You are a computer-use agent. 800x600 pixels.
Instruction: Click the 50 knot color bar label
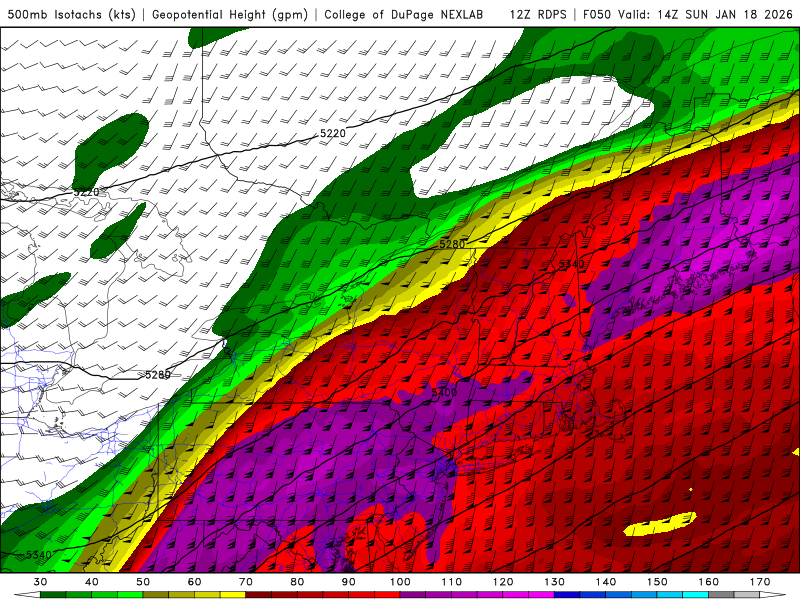[x=143, y=582]
